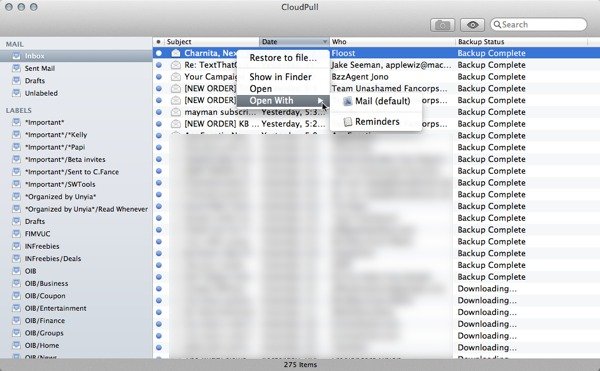Select *Organized by Unyia*/Read Whenever label

point(76,209)
